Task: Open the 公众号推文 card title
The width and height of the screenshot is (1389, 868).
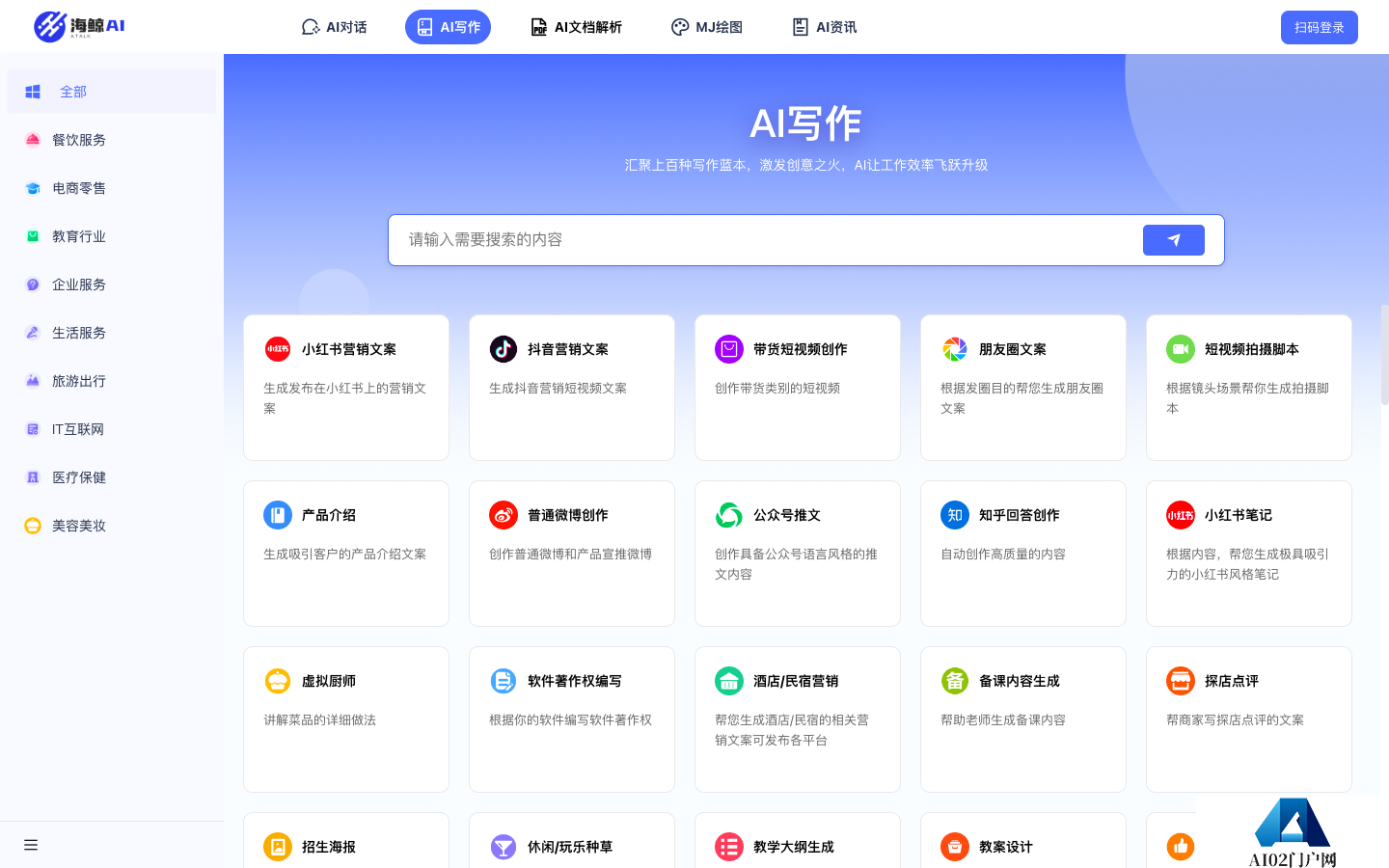Action: [787, 515]
